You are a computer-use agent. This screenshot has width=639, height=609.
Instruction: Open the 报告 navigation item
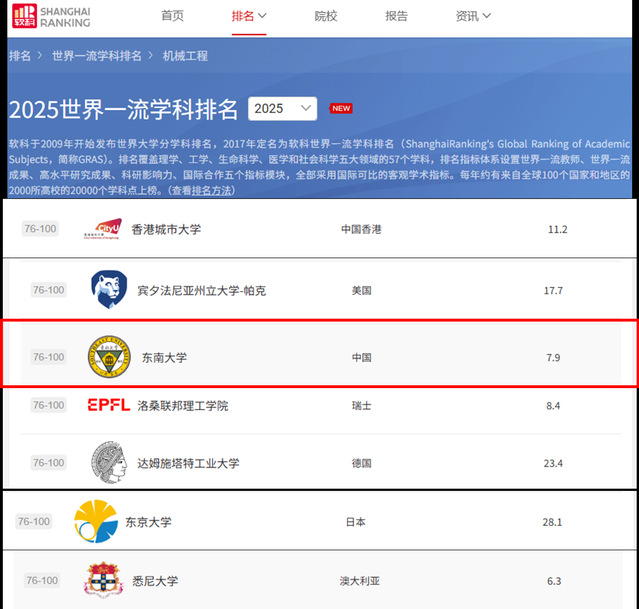(396, 16)
